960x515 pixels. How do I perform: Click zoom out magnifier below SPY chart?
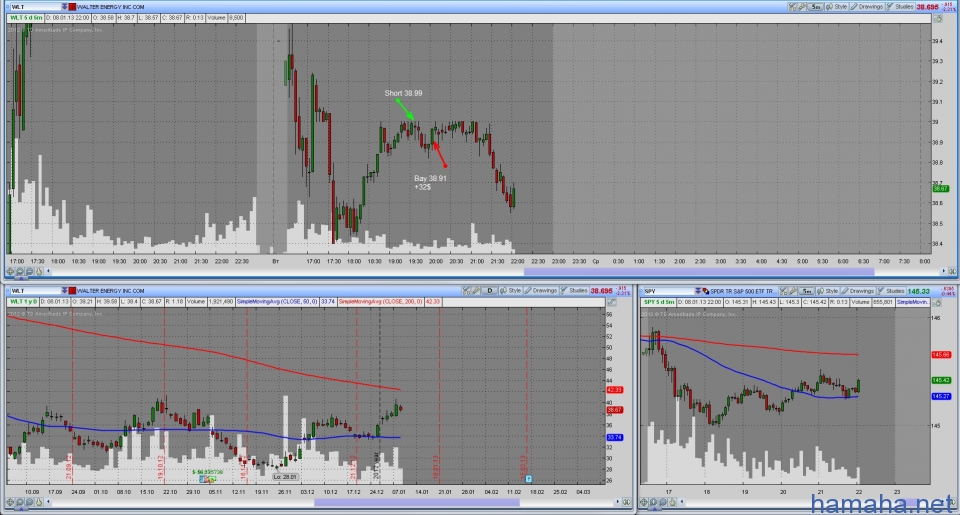tap(663, 502)
